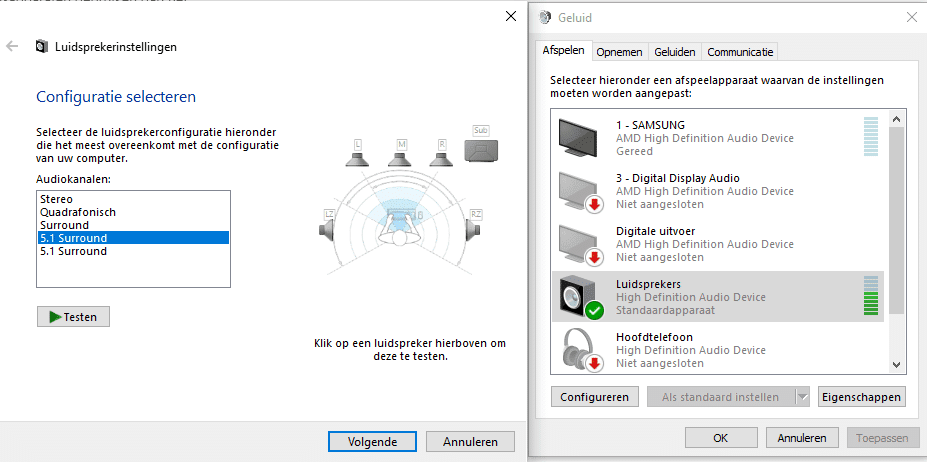Switch to the Afspelen tab
This screenshot has height=462, width=927.
coord(563,51)
